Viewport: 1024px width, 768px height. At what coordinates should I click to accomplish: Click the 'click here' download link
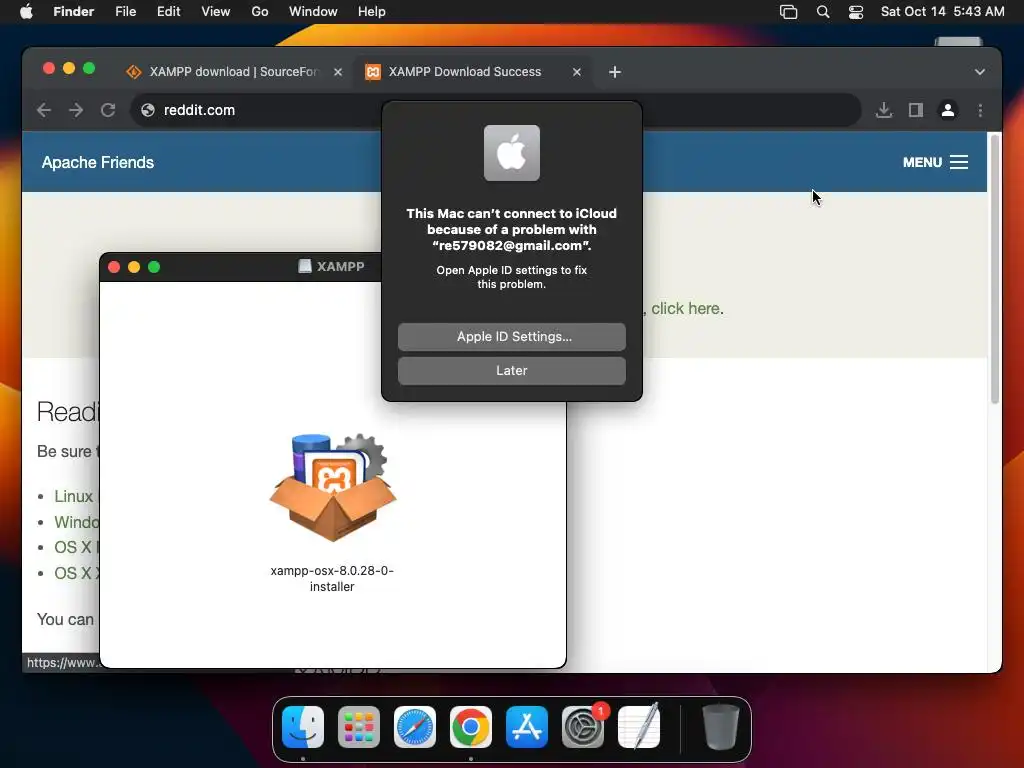(686, 308)
